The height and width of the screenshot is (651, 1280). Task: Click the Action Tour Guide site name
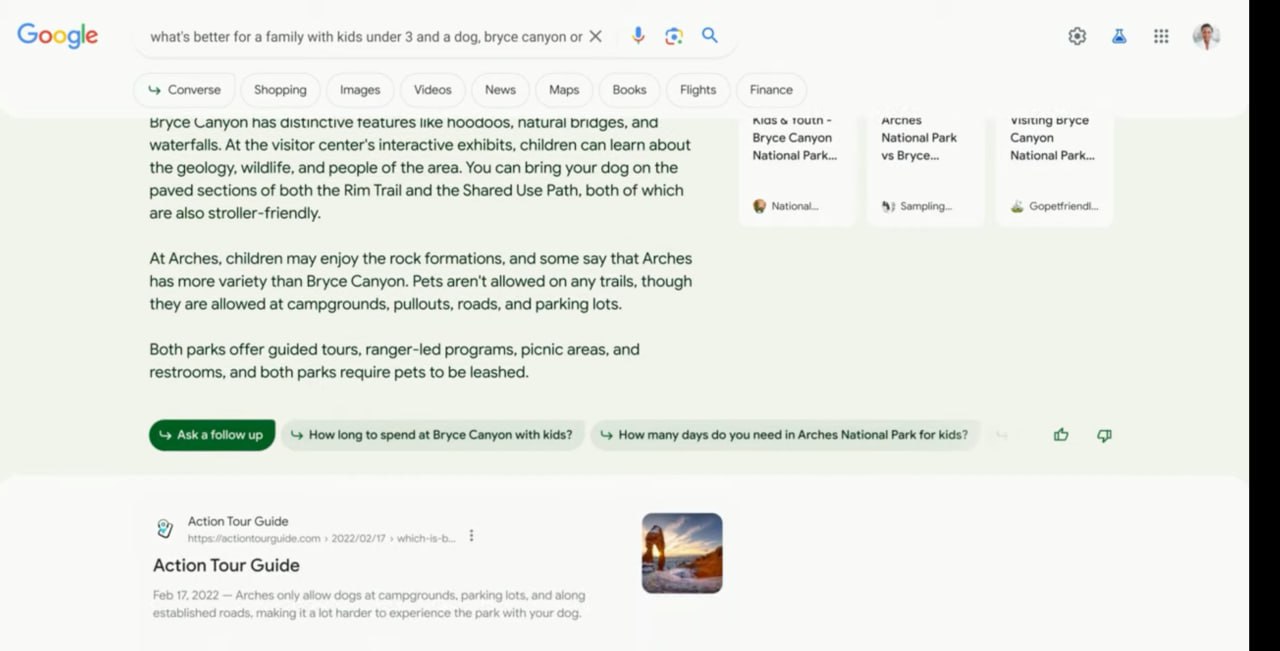pyautogui.click(x=238, y=521)
